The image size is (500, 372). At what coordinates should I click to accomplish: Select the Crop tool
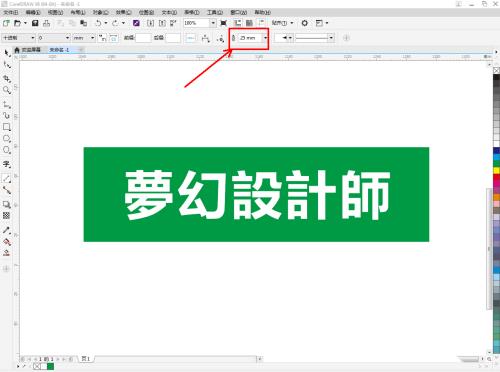7,78
